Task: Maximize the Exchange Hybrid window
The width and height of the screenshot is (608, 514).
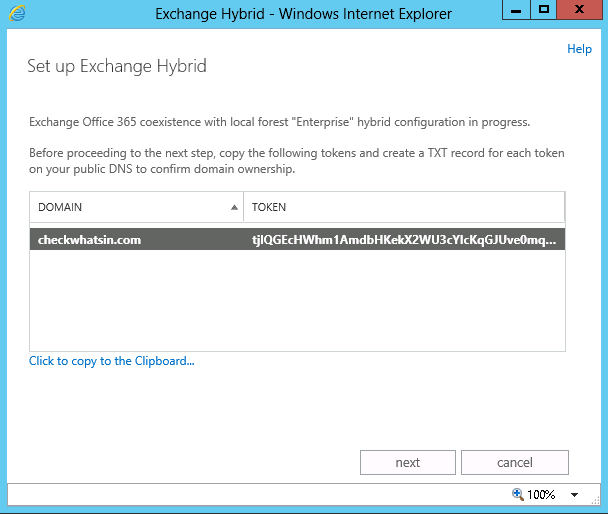Action: point(543,10)
